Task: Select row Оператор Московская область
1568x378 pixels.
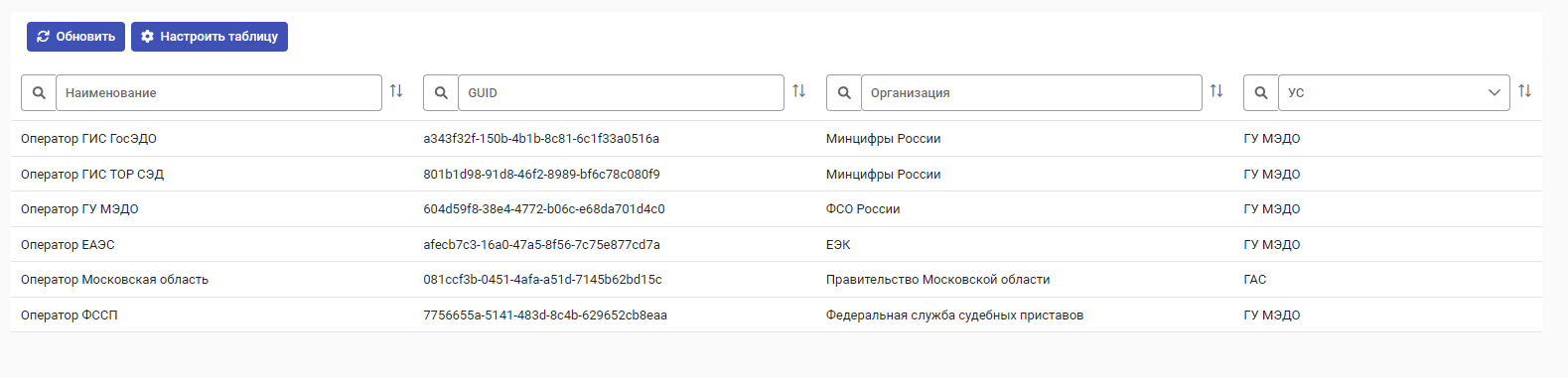Action: click(x=777, y=280)
